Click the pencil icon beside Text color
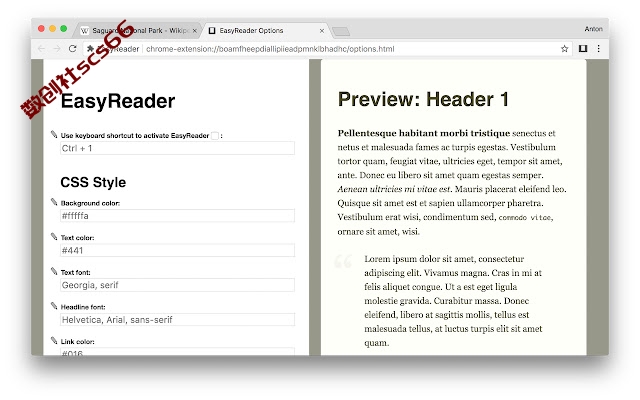Image resolution: width=640 pixels, height=400 pixels. (54, 237)
